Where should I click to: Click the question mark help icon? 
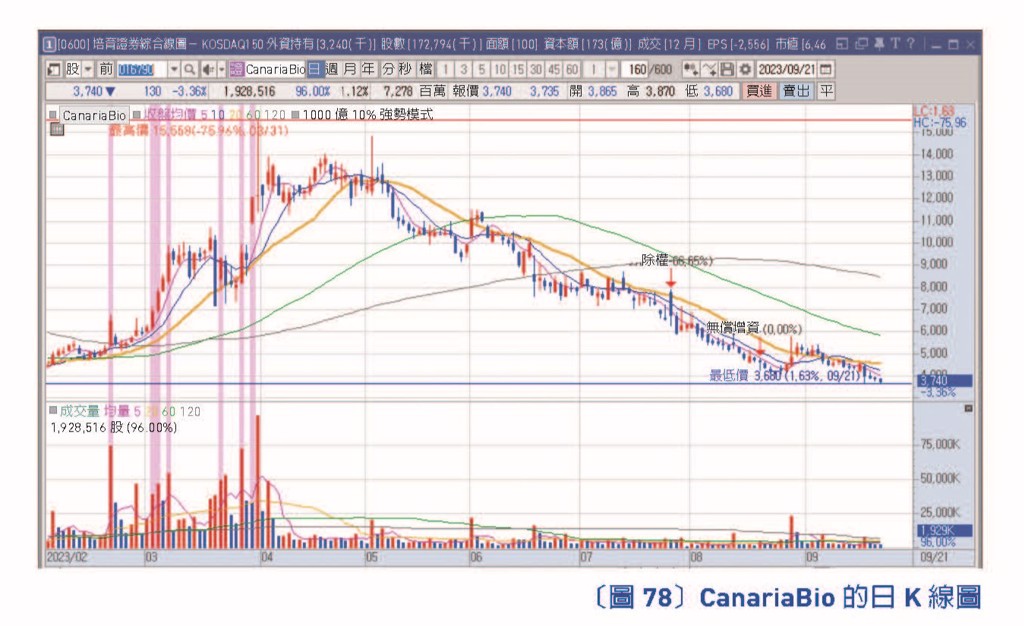[912, 44]
